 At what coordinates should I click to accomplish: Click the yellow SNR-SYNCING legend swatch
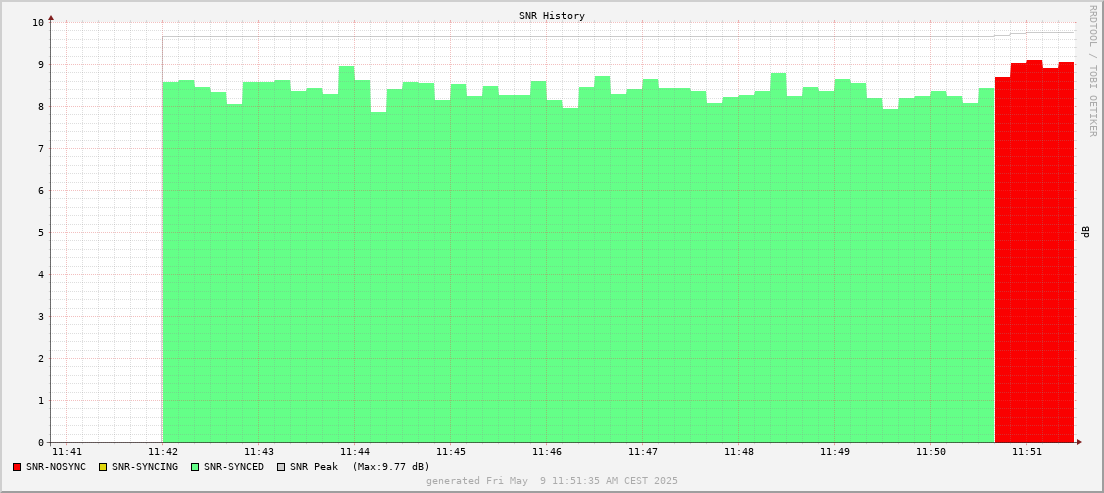[x=103, y=467]
